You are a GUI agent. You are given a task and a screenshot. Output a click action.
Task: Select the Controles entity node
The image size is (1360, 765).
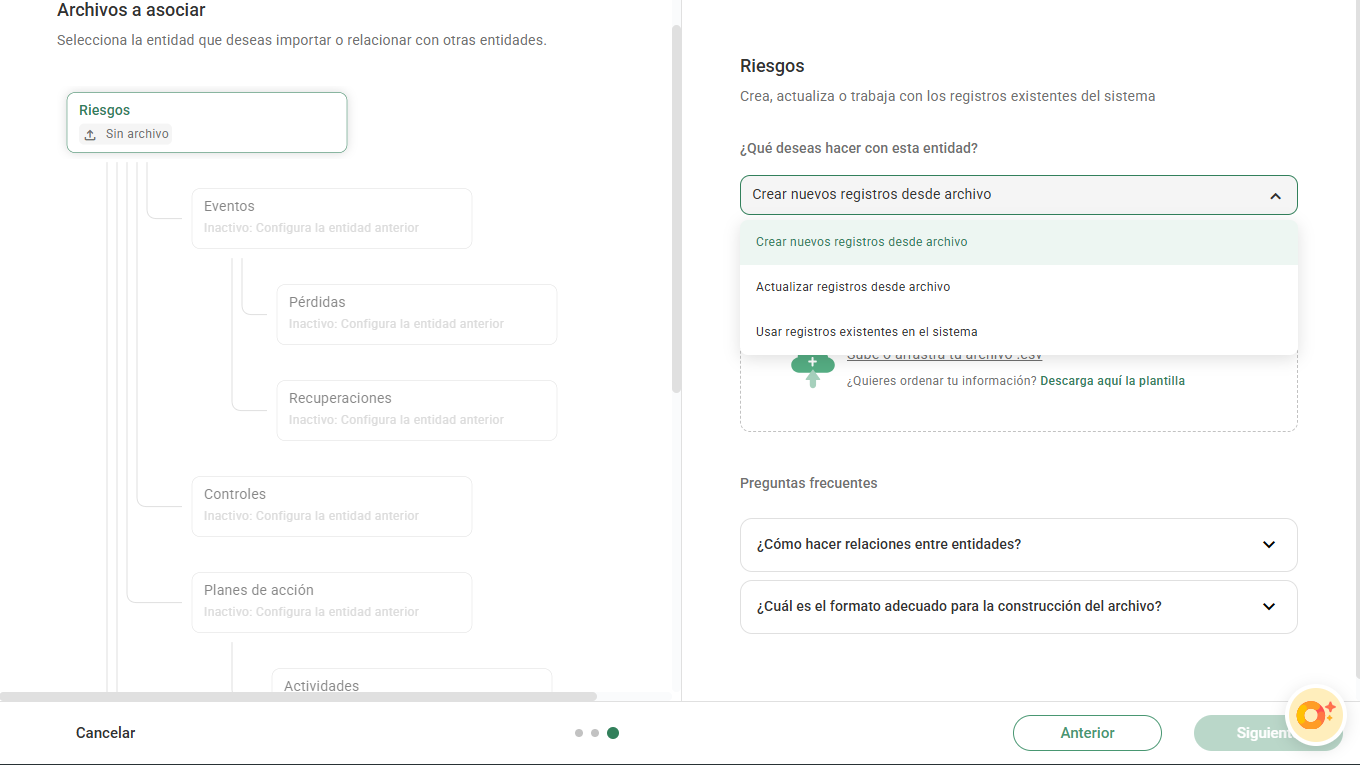(x=332, y=506)
